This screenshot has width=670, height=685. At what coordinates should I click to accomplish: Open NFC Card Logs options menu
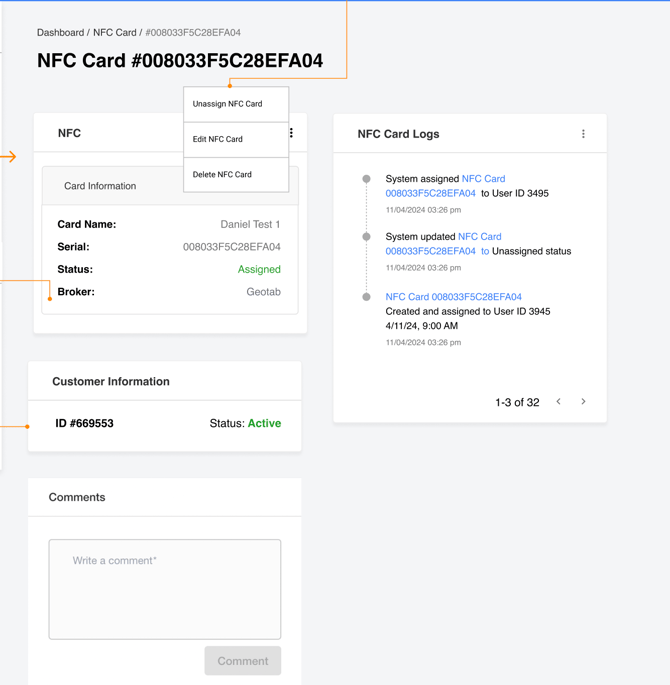pyautogui.click(x=583, y=134)
